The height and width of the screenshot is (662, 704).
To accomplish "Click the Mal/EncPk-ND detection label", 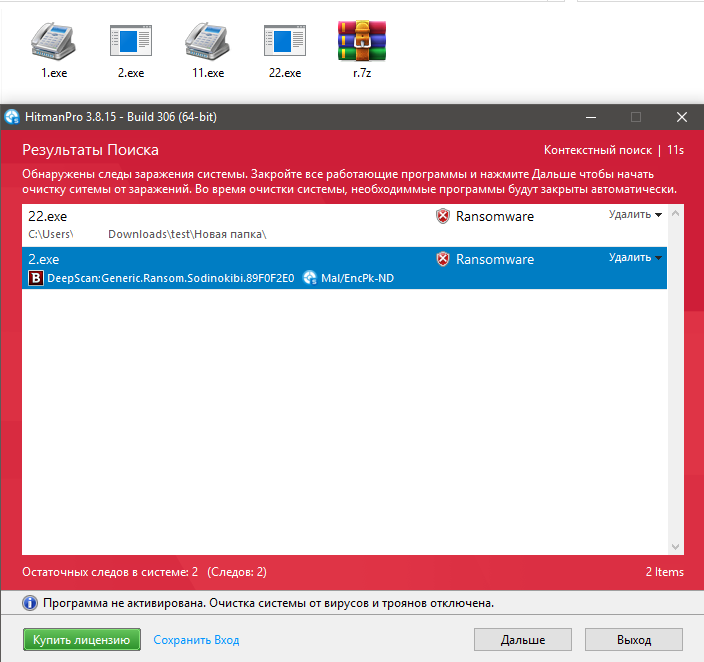I will click(x=357, y=278).
